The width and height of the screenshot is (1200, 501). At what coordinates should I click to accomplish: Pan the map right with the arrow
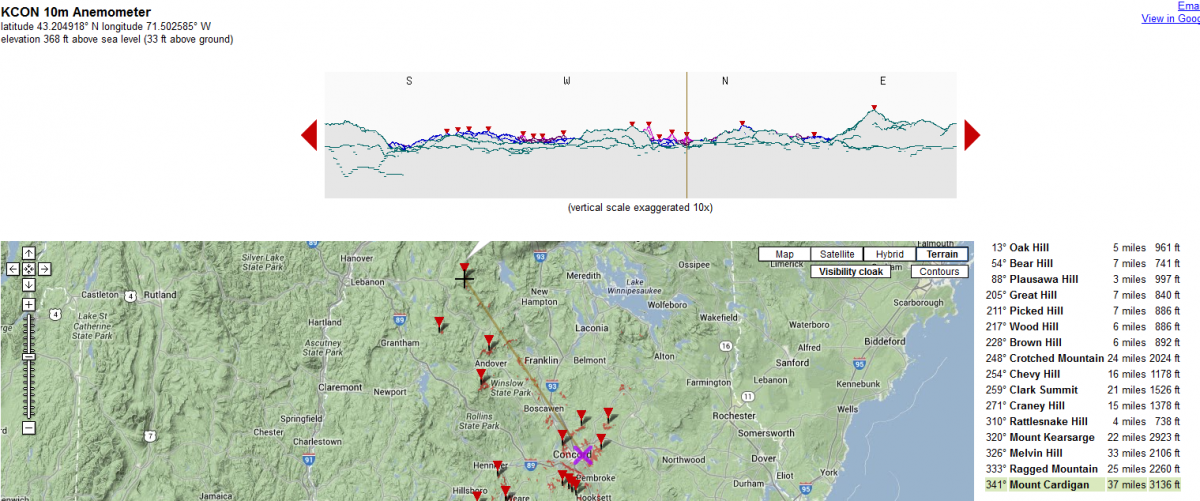[45, 269]
